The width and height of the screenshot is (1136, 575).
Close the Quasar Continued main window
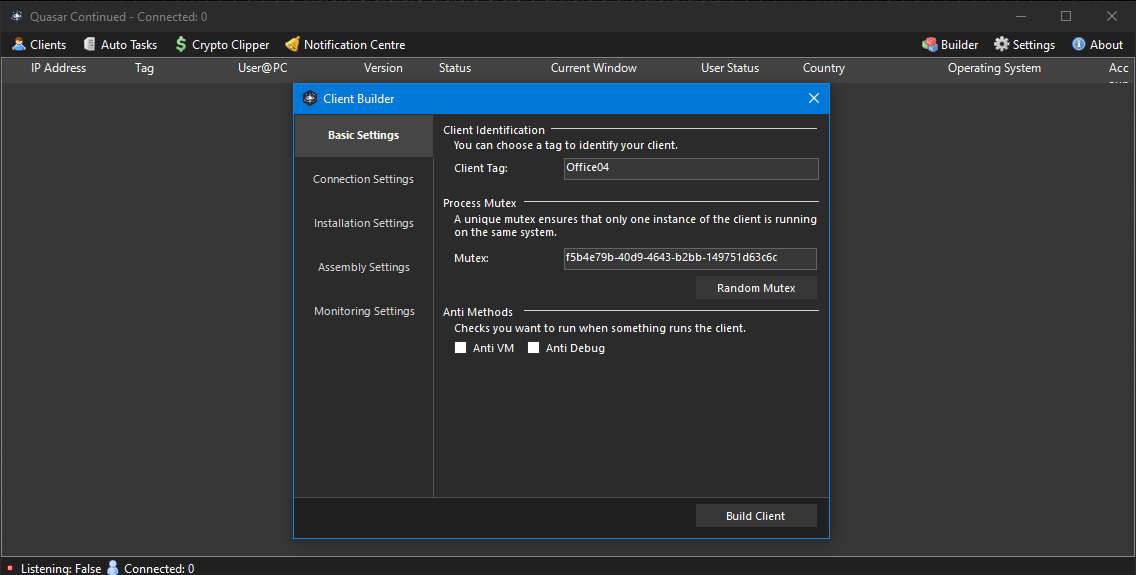(x=1111, y=16)
